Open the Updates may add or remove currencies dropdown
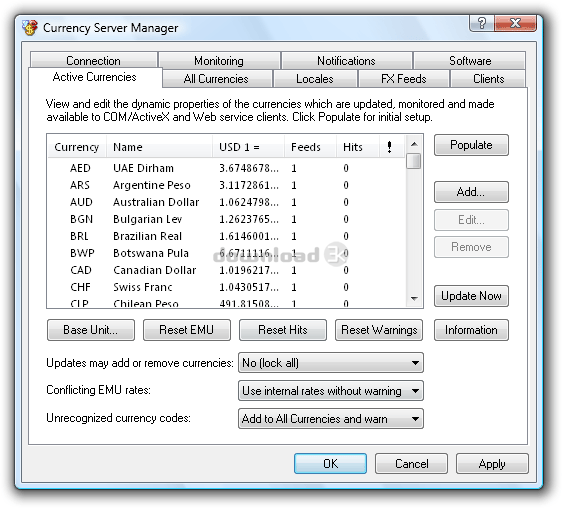This screenshot has width=562, height=508. tap(330, 363)
